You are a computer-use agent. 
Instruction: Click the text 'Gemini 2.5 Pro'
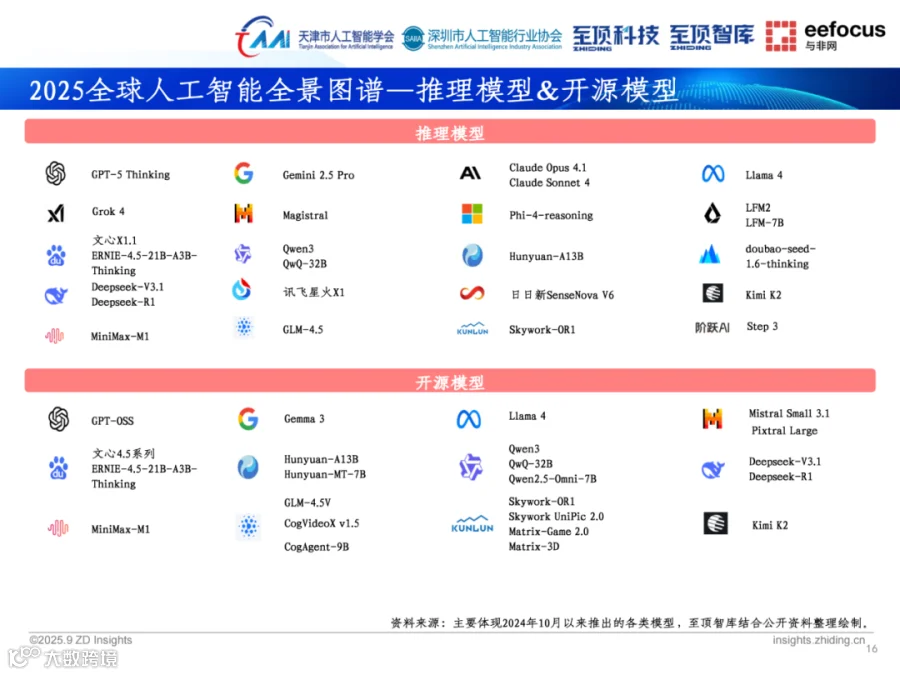click(318, 175)
